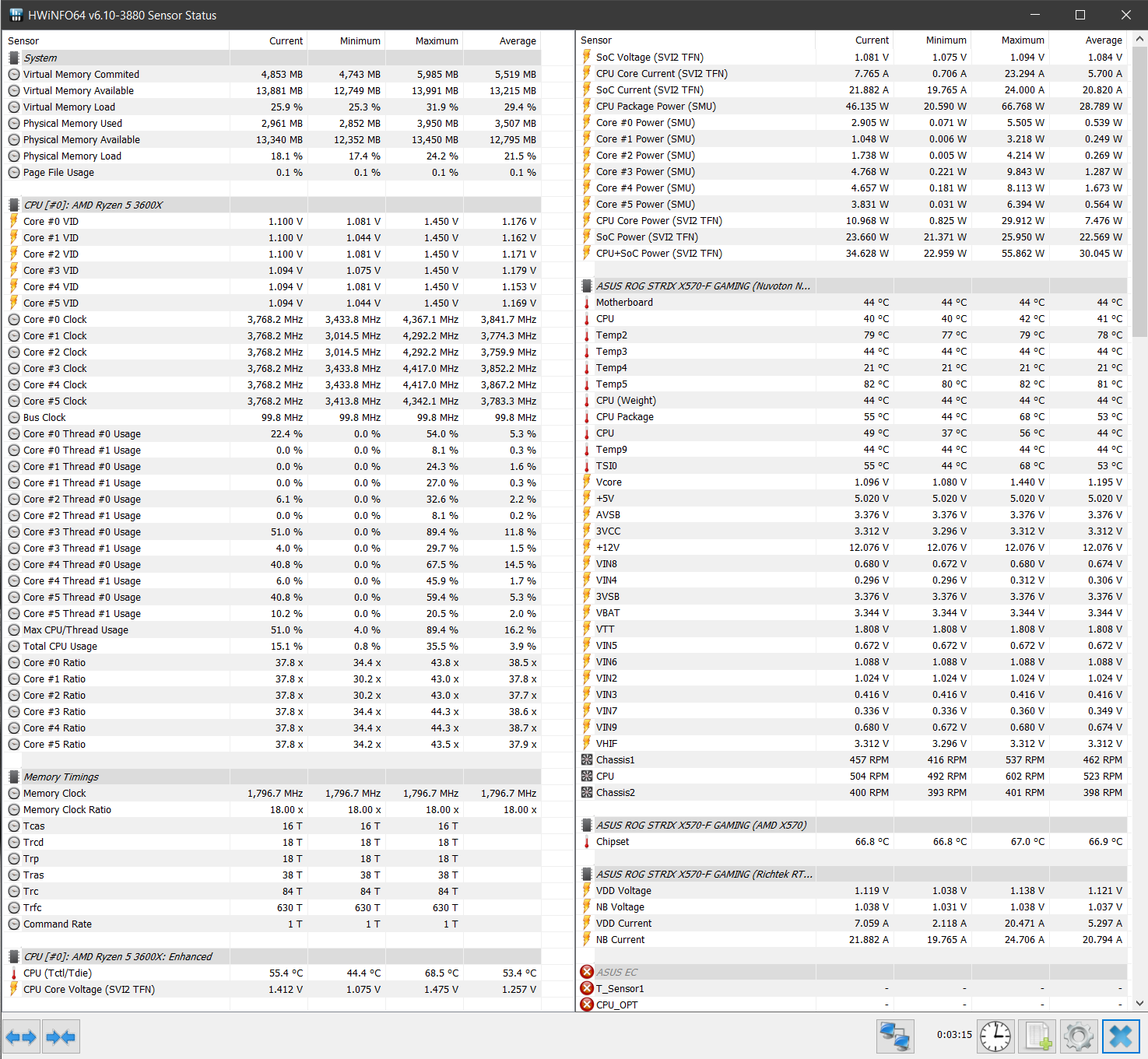Click left pane Minimum column header
1148x1059 pixels.
click(x=346, y=40)
